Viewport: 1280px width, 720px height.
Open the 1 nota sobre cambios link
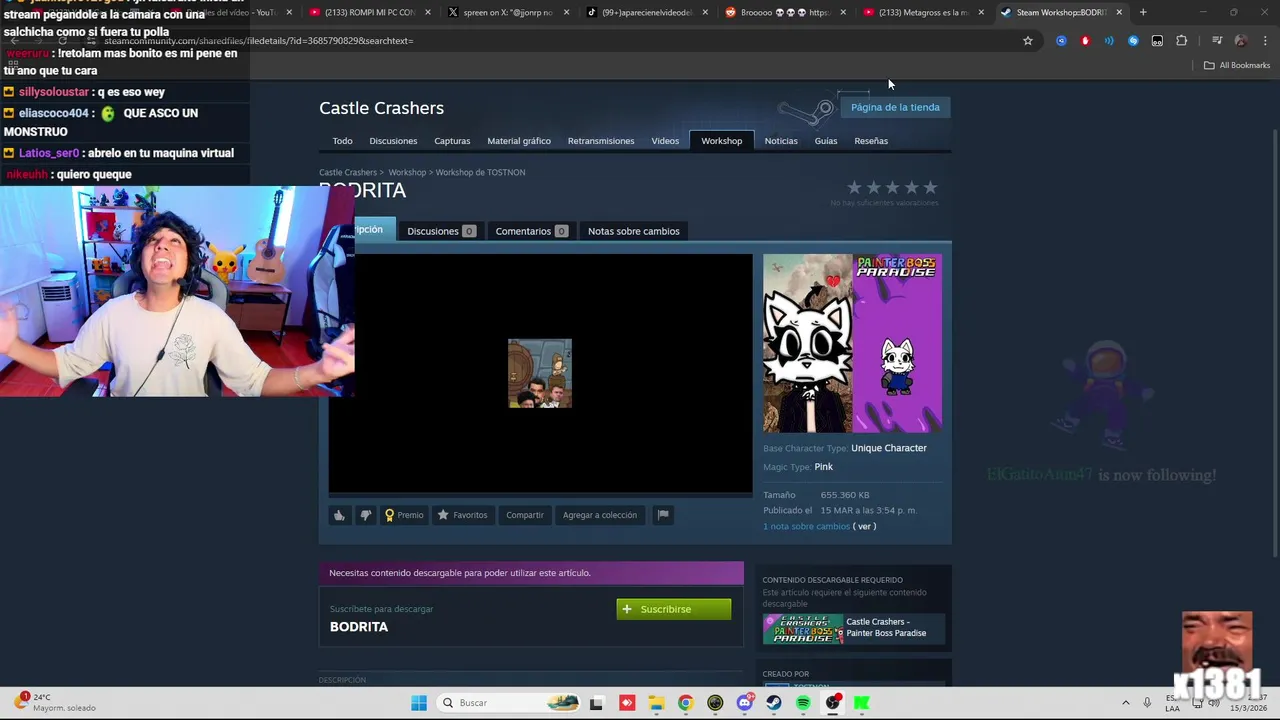(806, 526)
